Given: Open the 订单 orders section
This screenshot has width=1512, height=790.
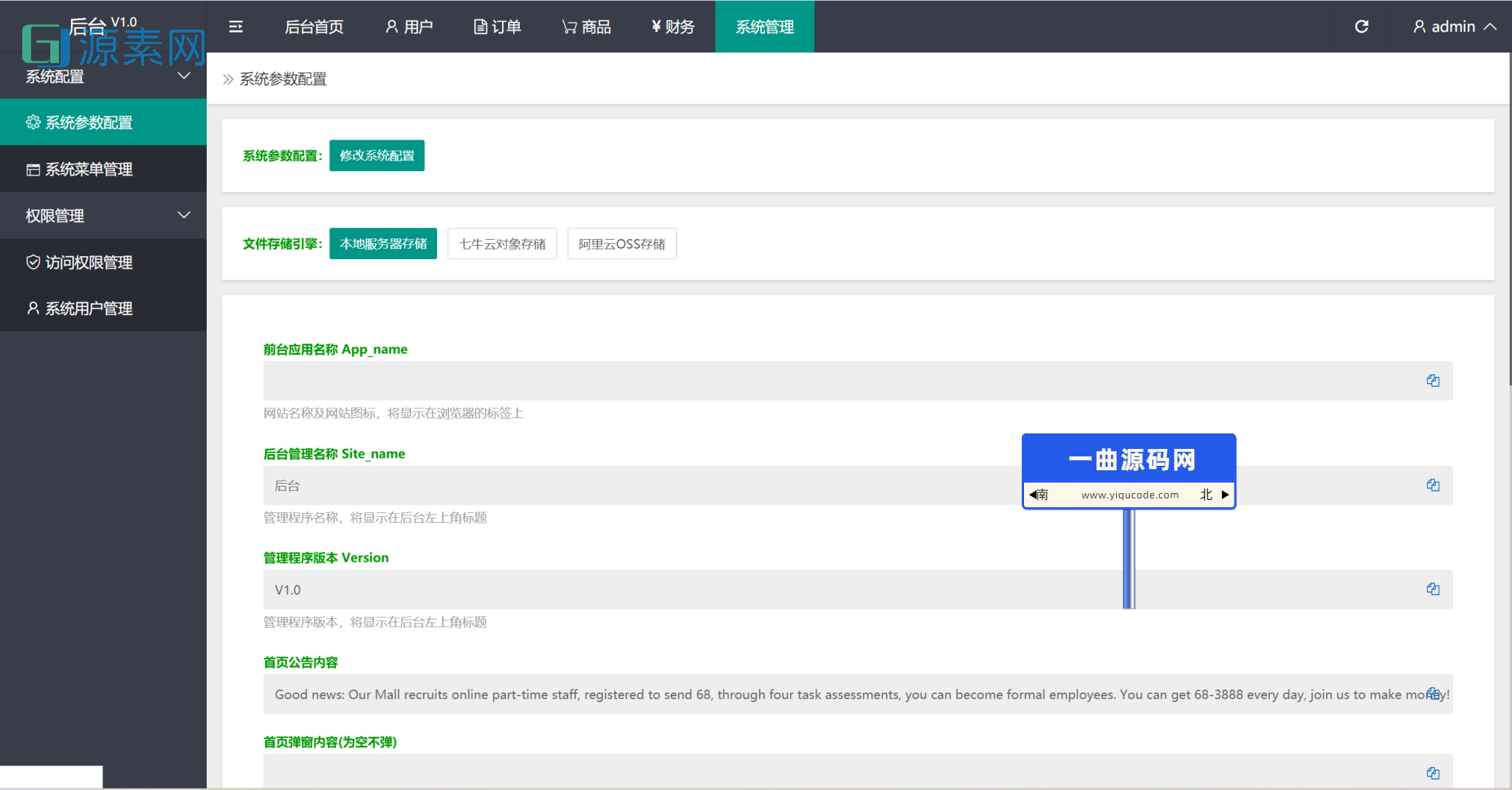Looking at the screenshot, I should pos(497,27).
